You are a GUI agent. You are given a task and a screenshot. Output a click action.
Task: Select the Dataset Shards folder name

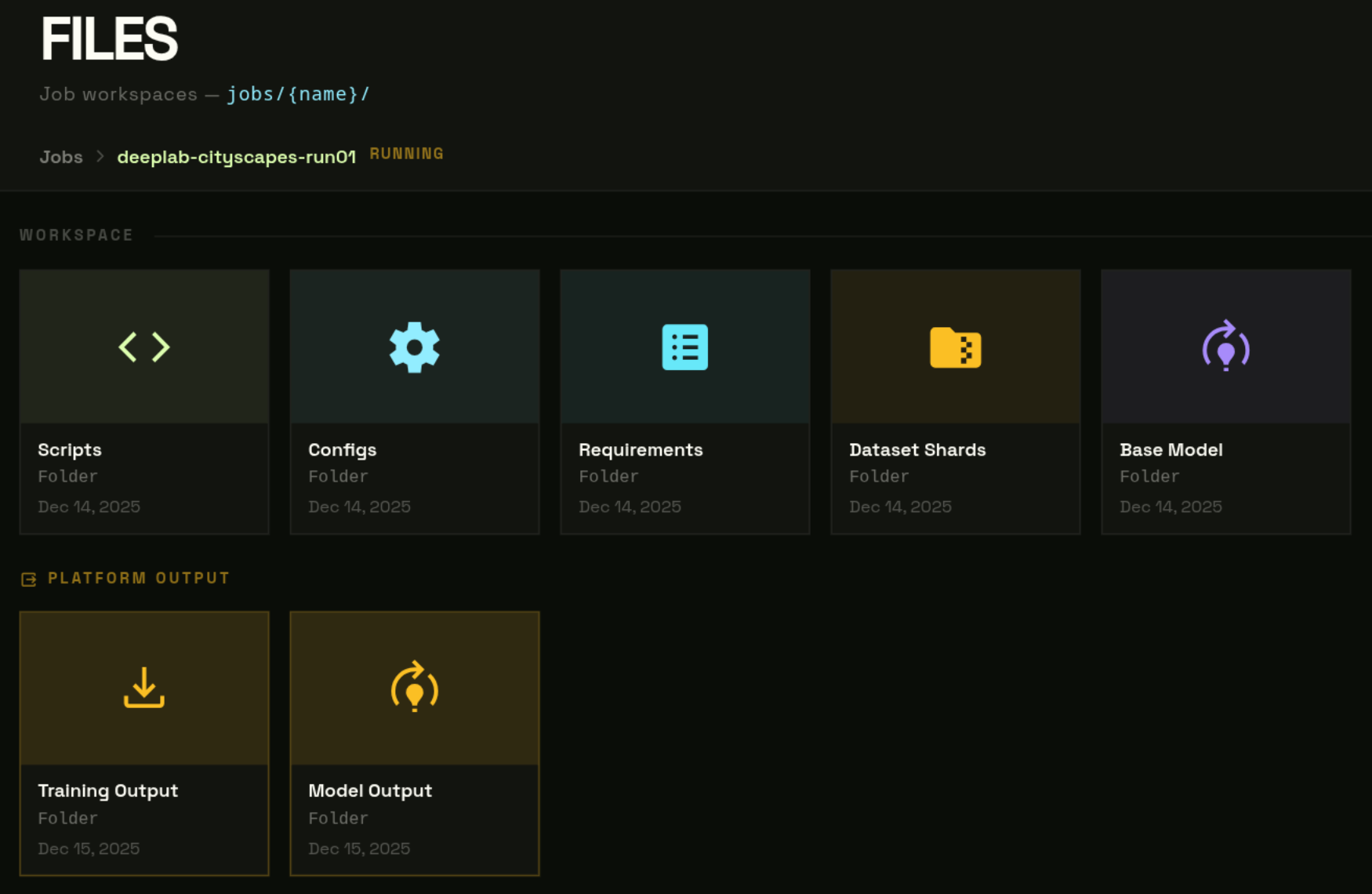[x=917, y=450]
